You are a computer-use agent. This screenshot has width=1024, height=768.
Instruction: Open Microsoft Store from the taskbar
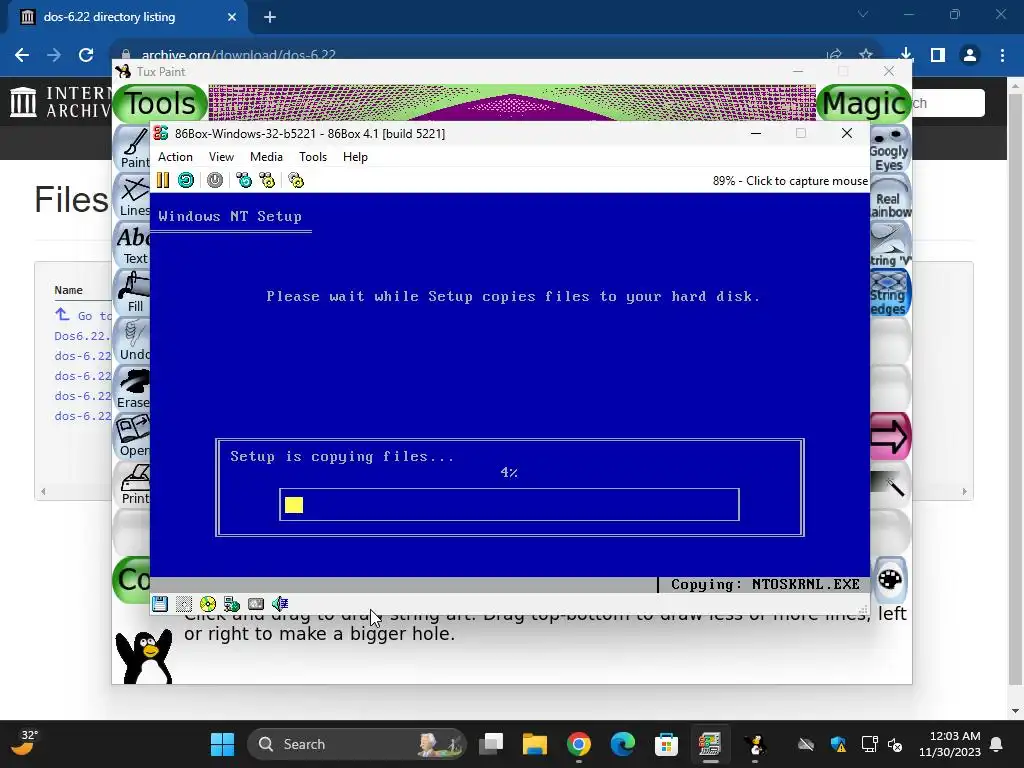click(x=666, y=744)
